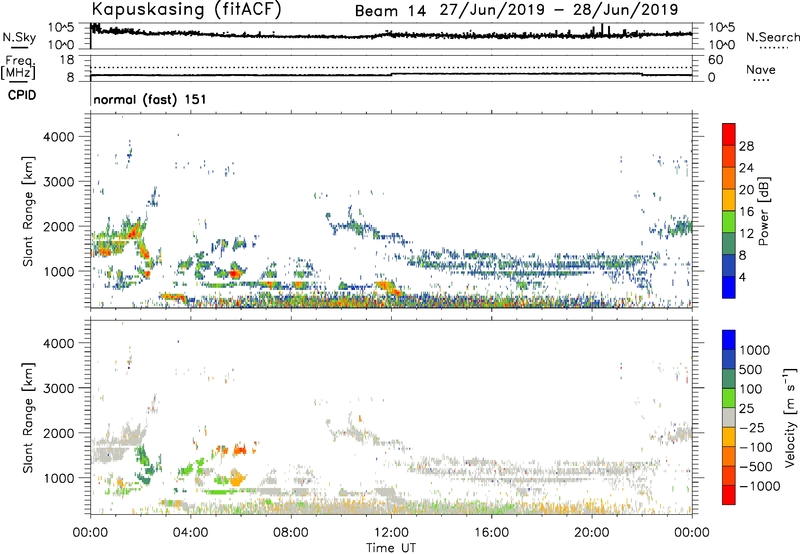Click the '−100' Velocity colorbar tick label

click(x=756, y=447)
